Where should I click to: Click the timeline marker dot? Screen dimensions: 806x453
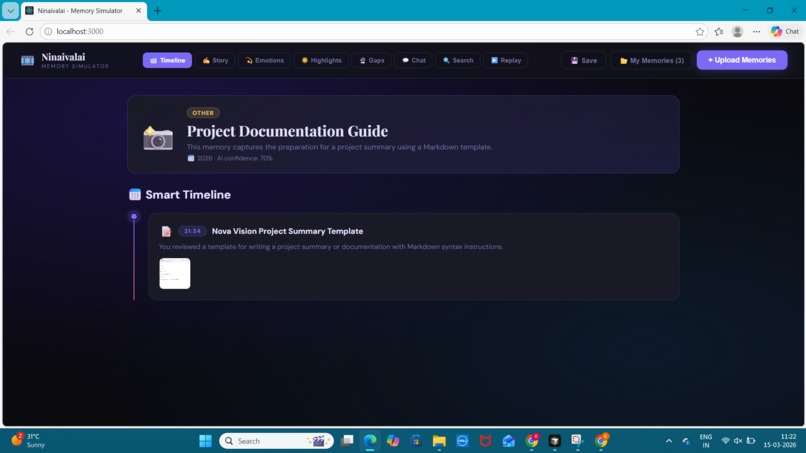[134, 216]
